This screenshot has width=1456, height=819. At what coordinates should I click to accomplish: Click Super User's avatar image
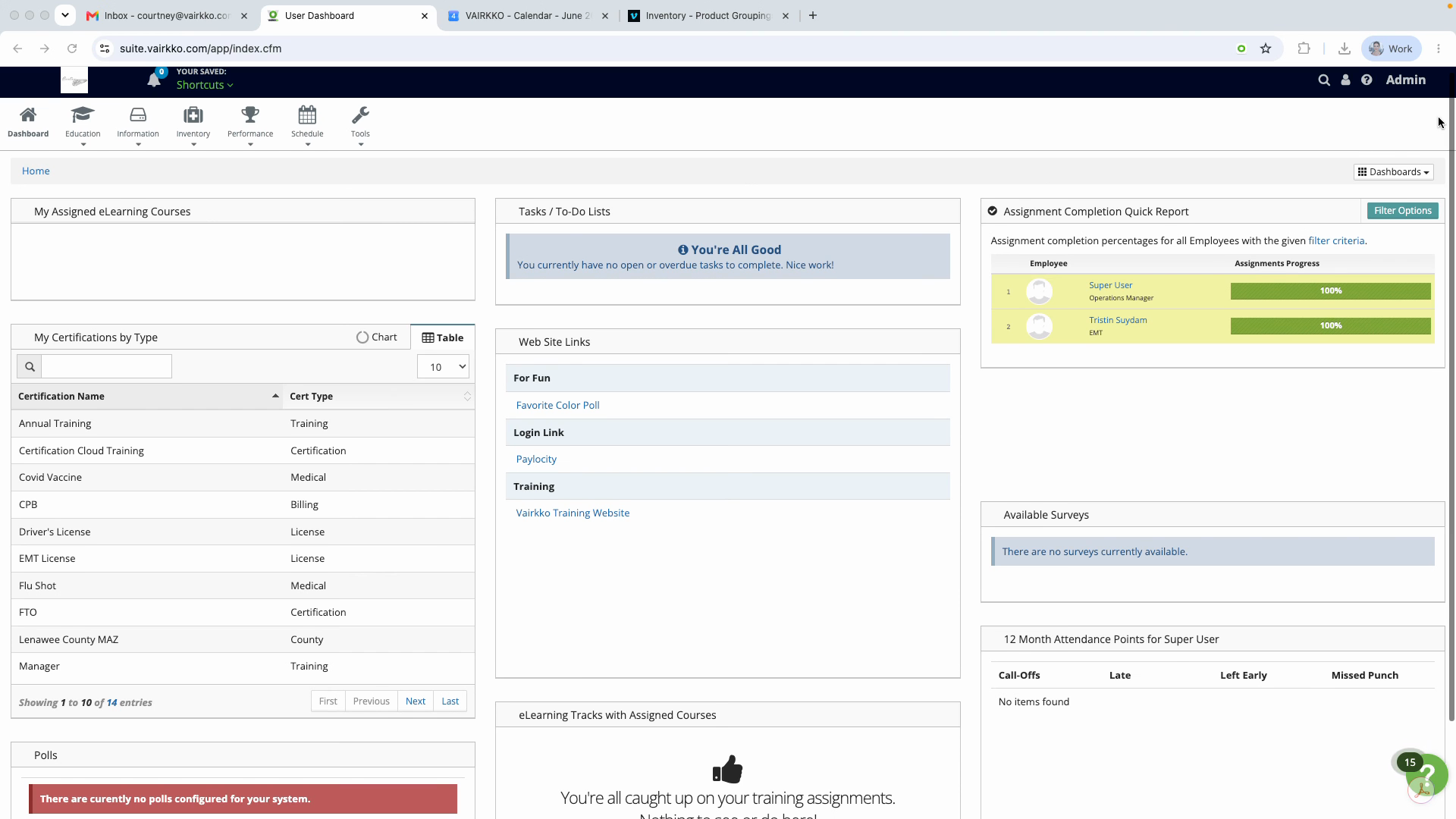pos(1040,291)
